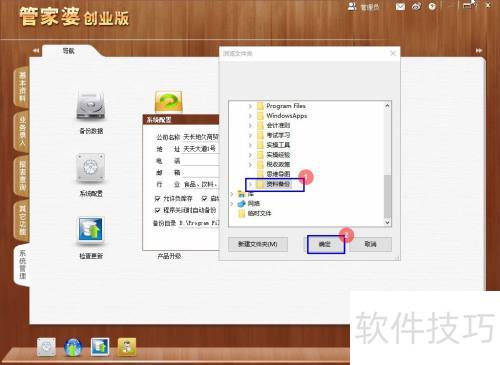Click the 库 library icon in folder tree

(x=241, y=194)
